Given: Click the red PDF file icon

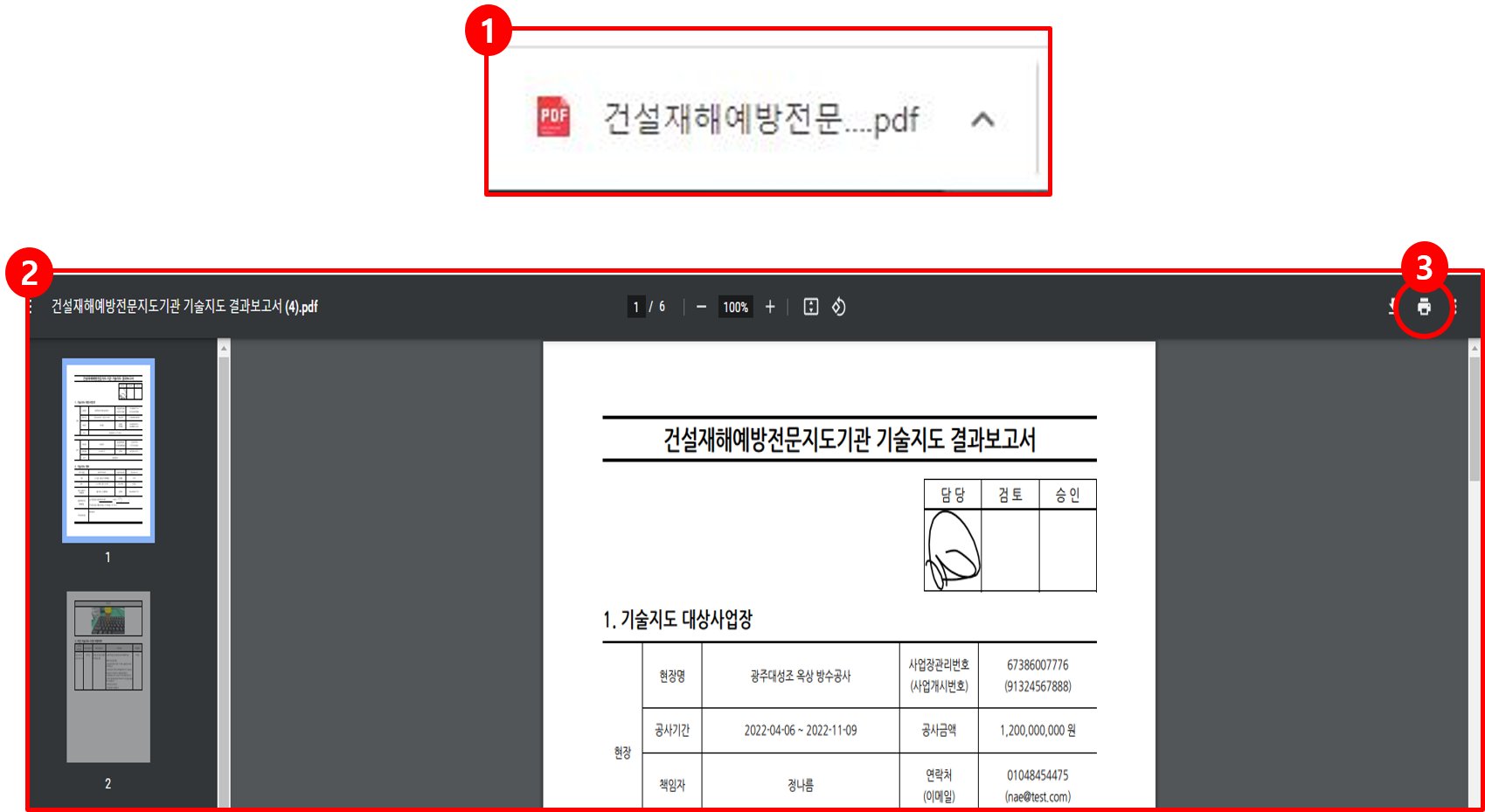Looking at the screenshot, I should click(553, 117).
